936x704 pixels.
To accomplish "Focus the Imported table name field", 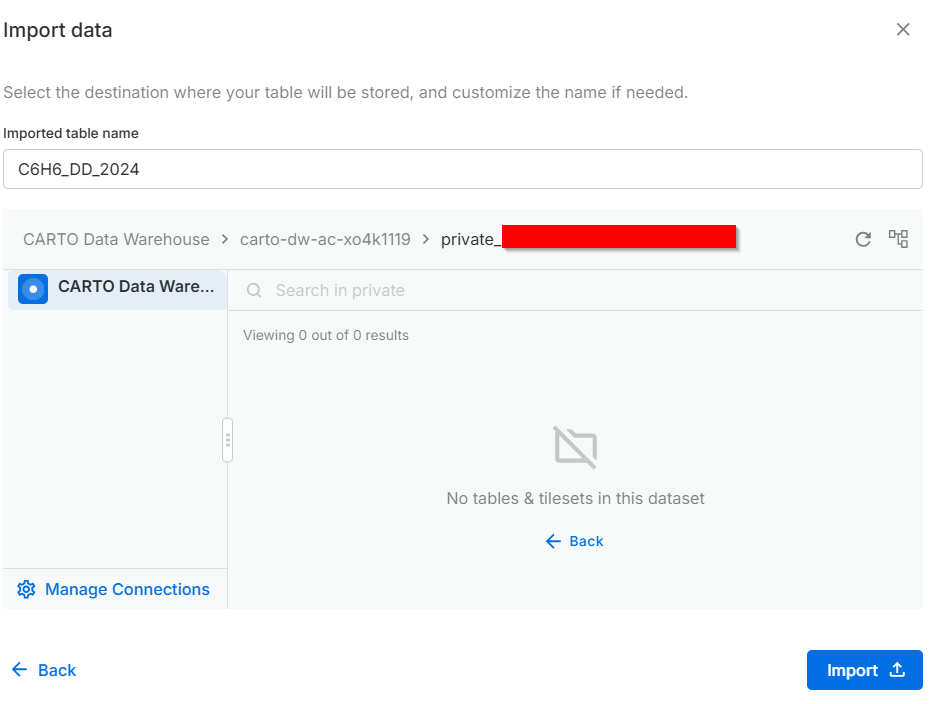I will click(462, 169).
